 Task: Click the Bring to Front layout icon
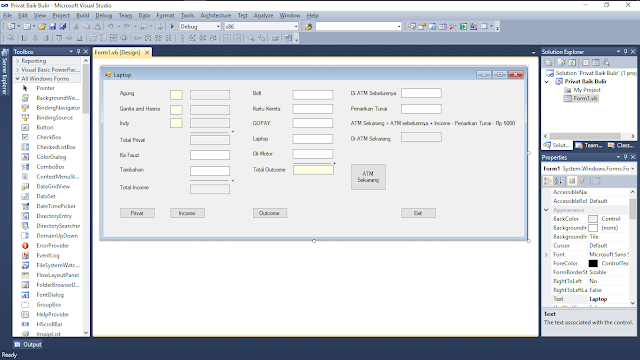(251, 38)
